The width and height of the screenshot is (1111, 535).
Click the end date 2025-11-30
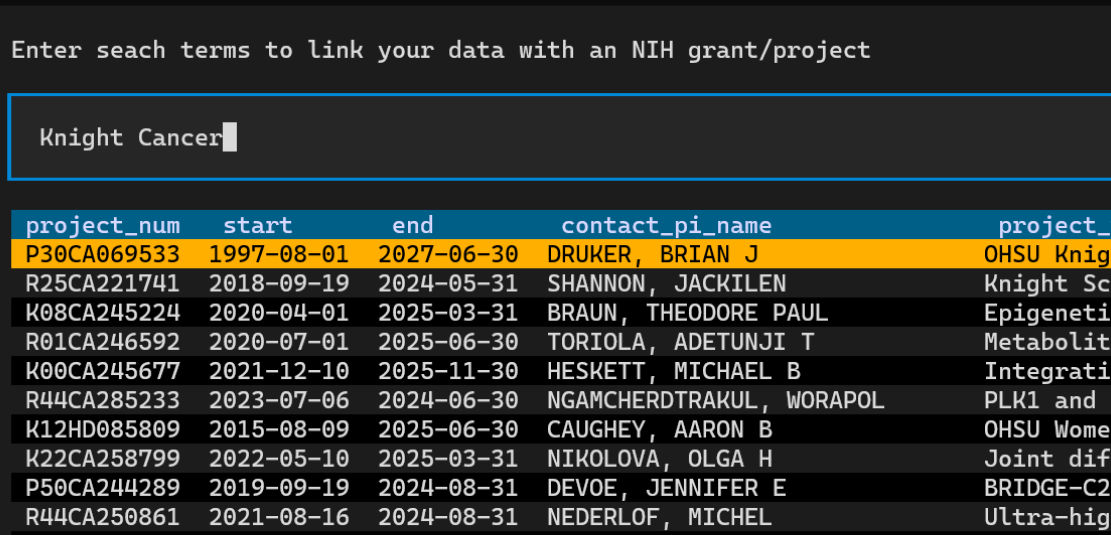[448, 372]
